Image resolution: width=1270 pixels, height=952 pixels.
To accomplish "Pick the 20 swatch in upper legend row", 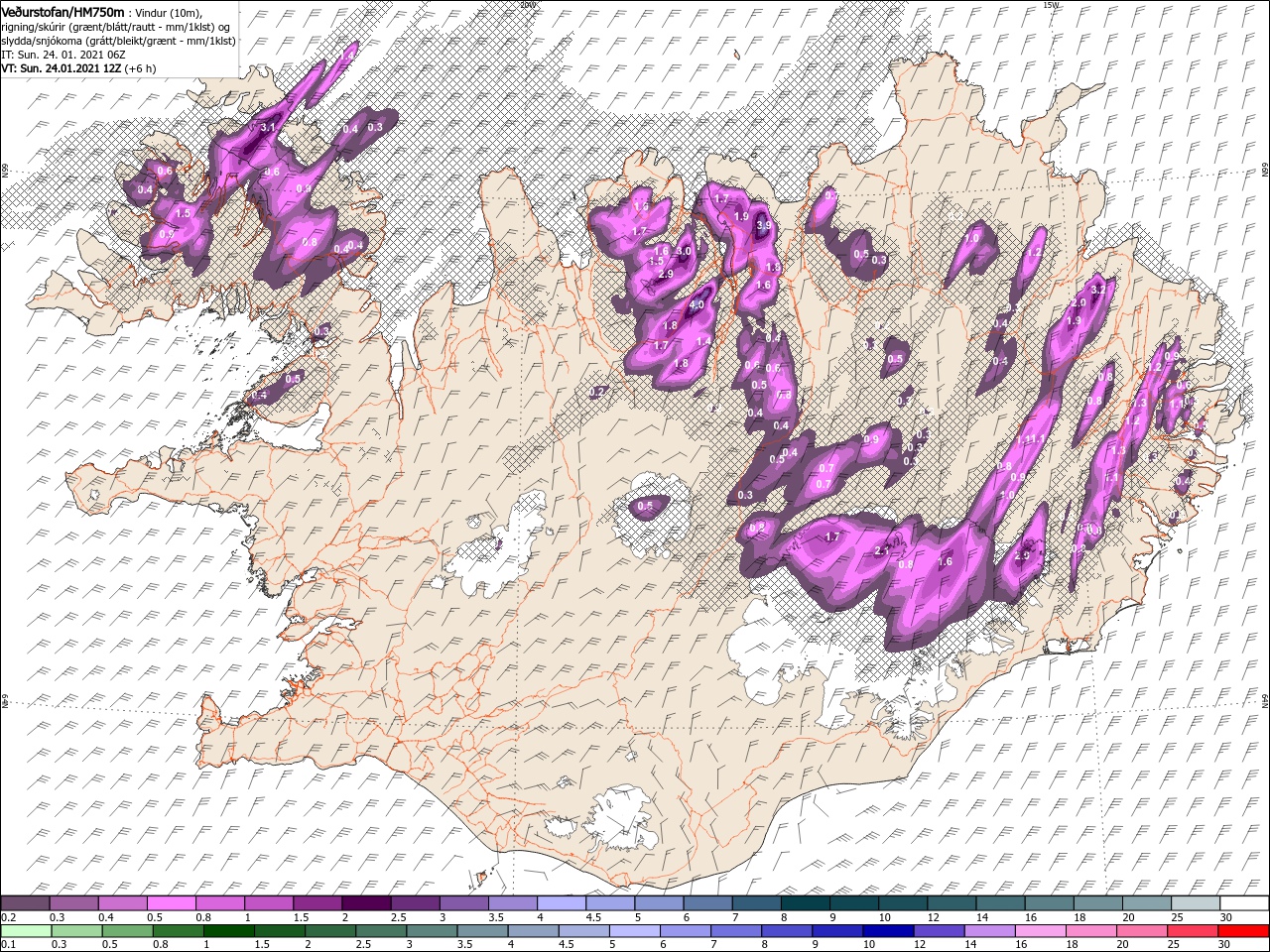I will click(1146, 903).
